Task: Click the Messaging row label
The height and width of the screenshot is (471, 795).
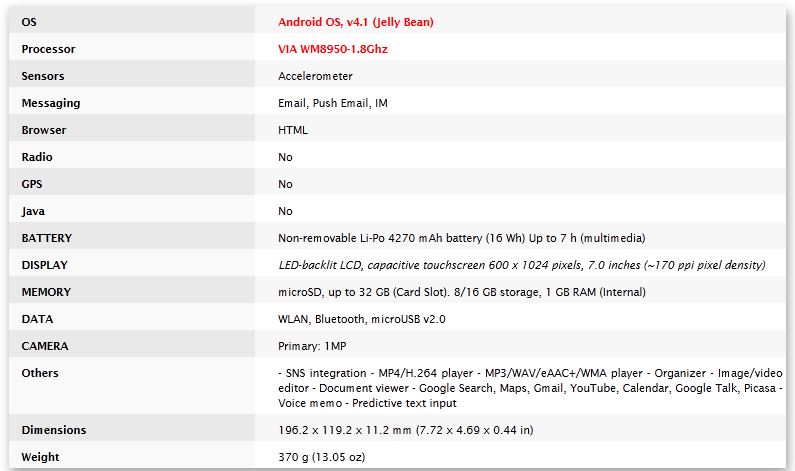Action: (x=51, y=103)
